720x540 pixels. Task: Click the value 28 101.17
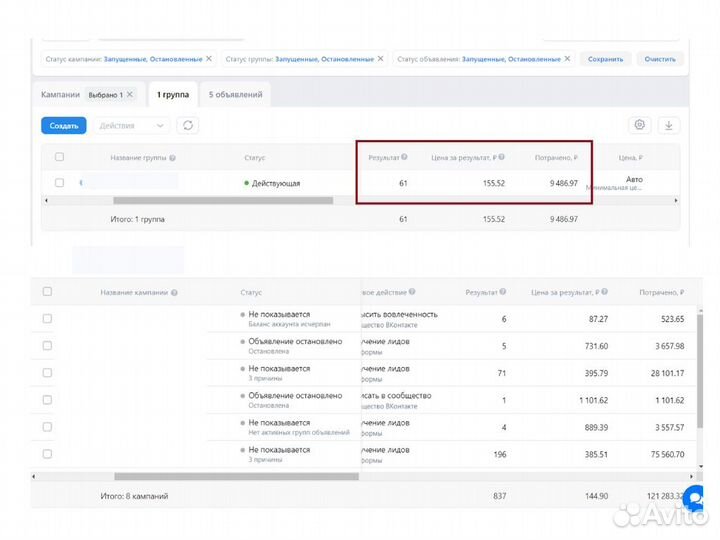tap(667, 373)
